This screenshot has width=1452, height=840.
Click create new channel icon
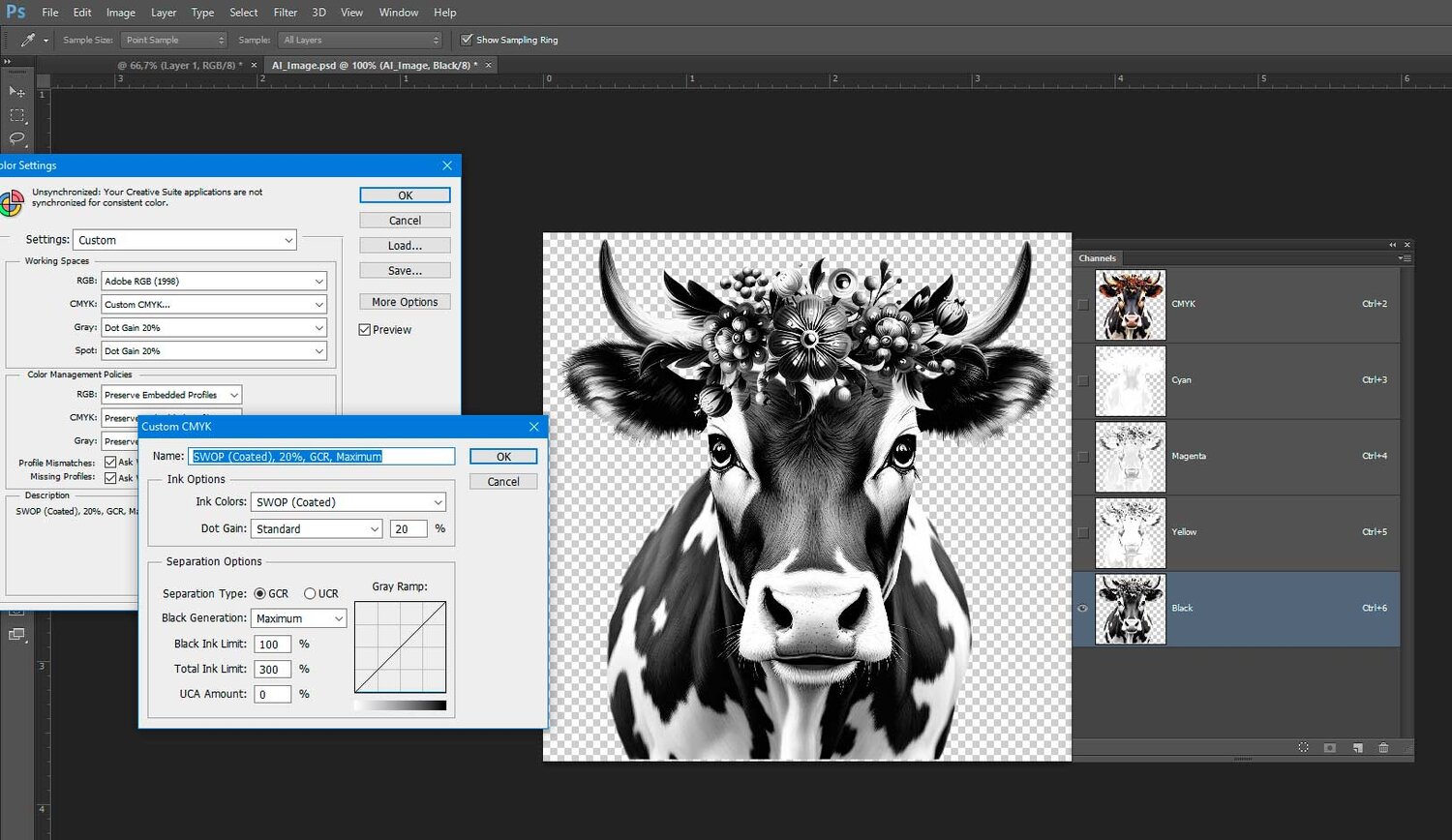(x=1357, y=748)
